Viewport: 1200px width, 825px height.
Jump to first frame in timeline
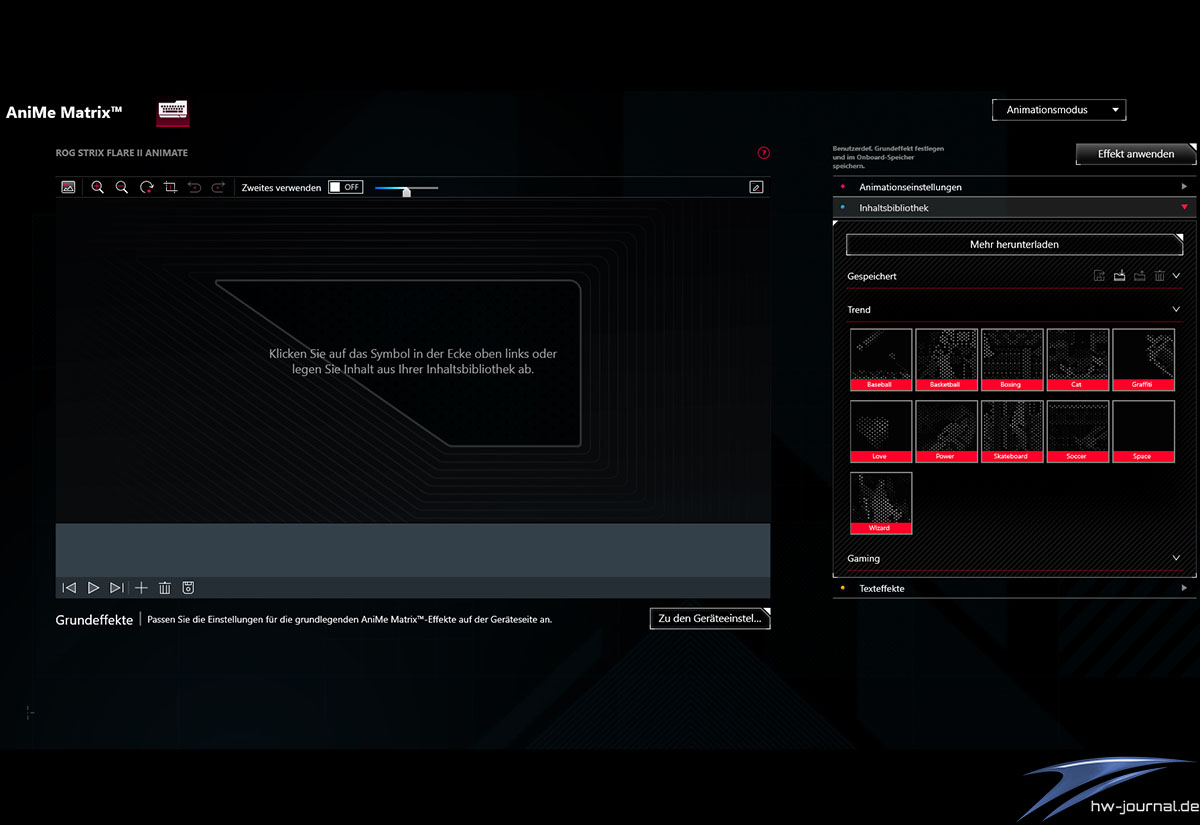[69, 588]
